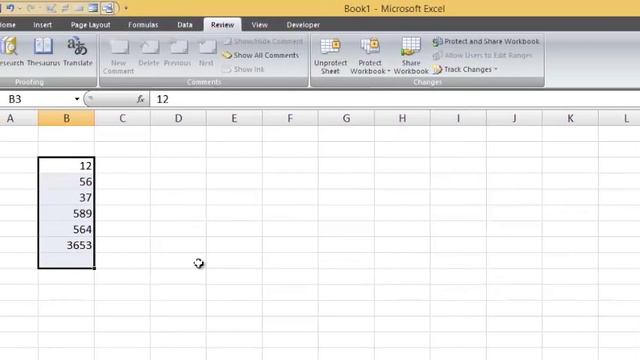The height and width of the screenshot is (360, 640).
Task: Go to Previous comment
Action: [x=178, y=53]
